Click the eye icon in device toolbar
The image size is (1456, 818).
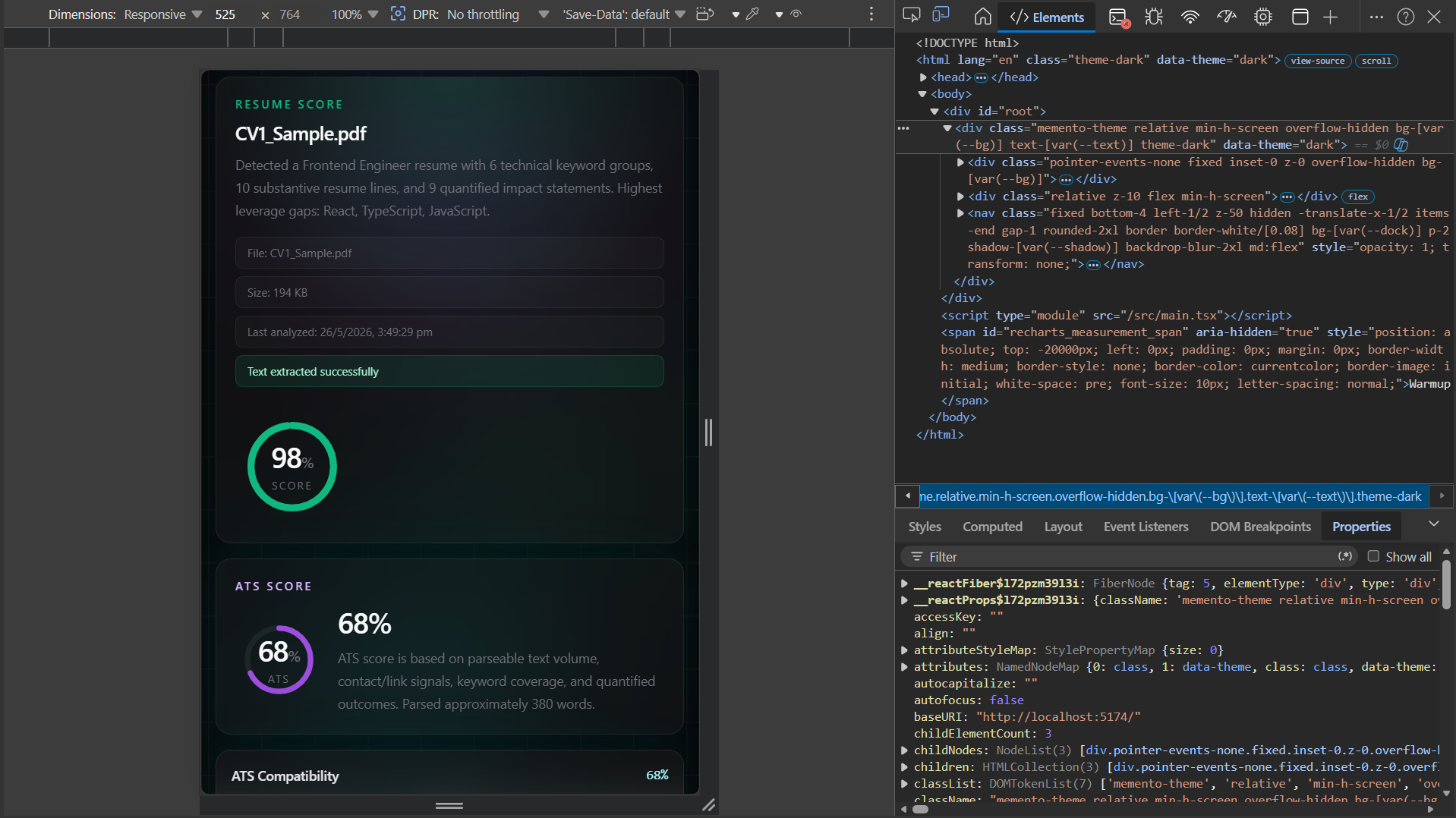click(796, 14)
